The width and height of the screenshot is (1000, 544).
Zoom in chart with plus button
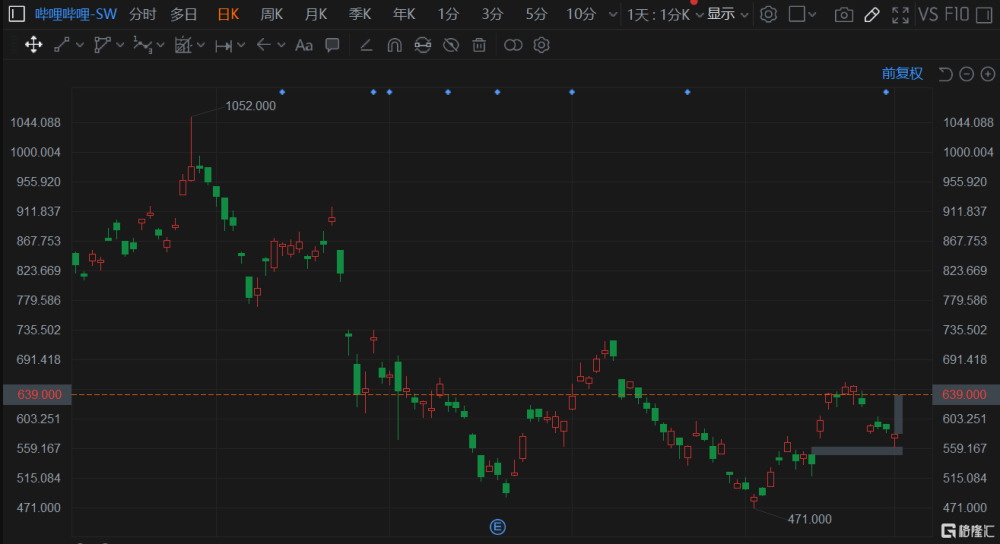988,73
